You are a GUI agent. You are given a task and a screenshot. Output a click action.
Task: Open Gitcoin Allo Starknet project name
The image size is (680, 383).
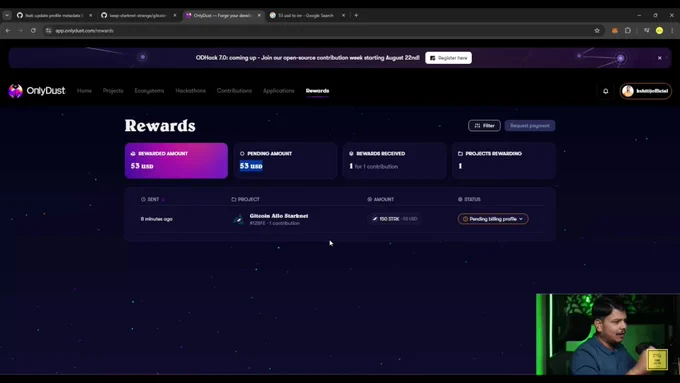coord(279,216)
